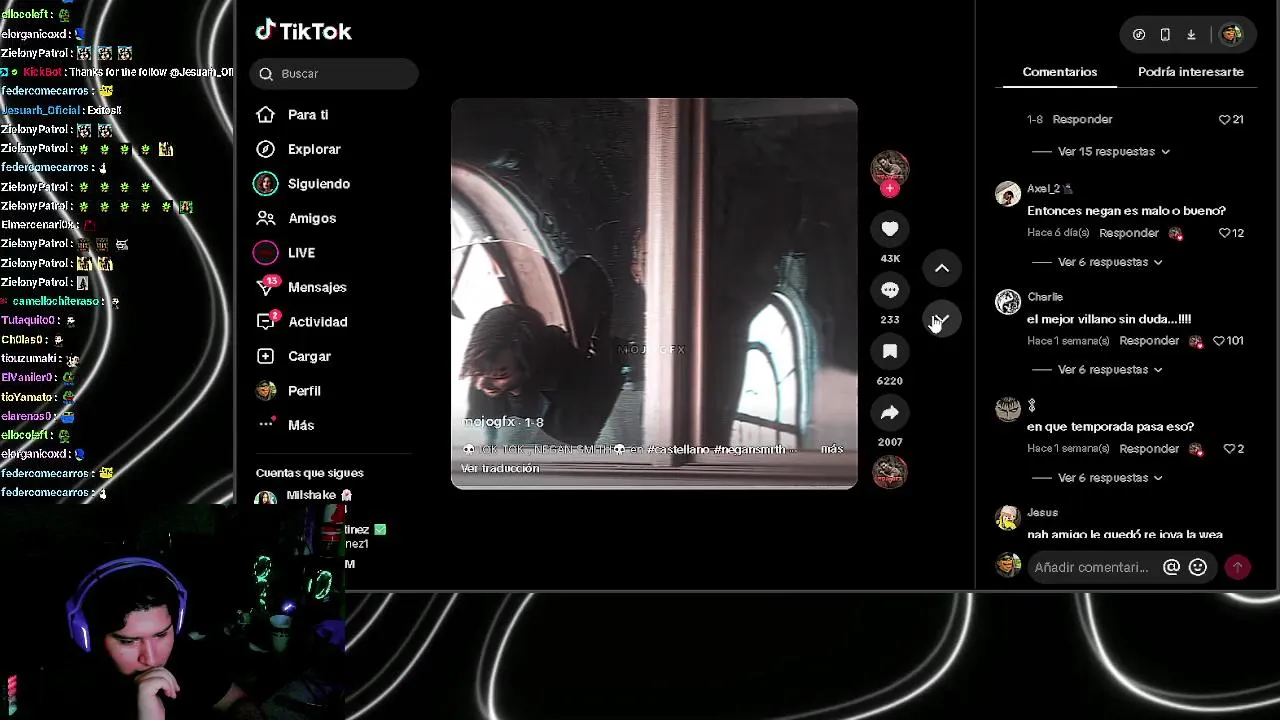Viewport: 1280px width, 720px height.
Task: Open Jesus commenter avatar
Action: (x=1008, y=518)
